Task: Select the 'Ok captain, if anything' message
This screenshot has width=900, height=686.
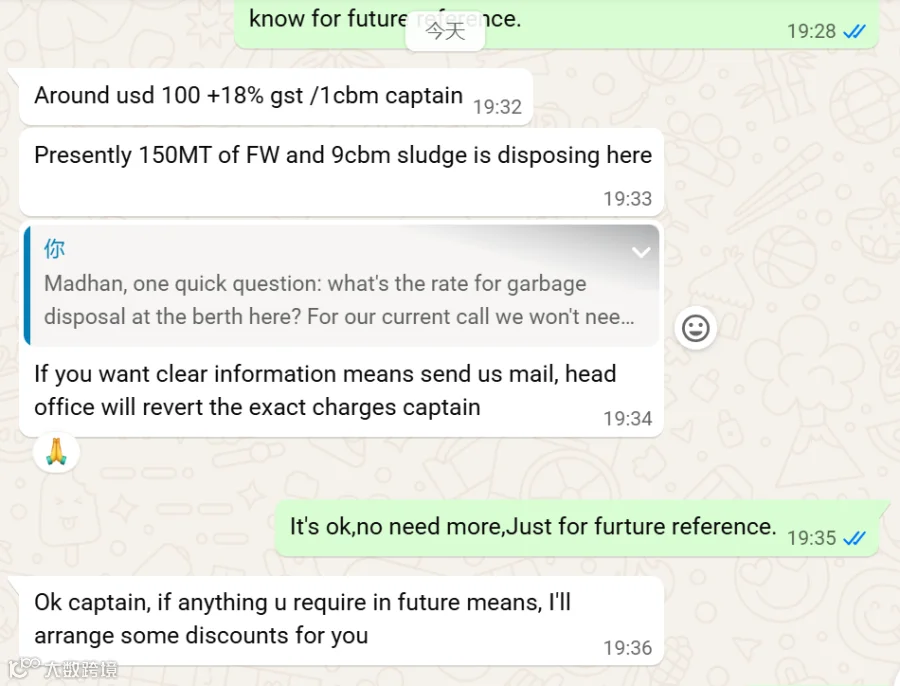Action: [x=342, y=621]
